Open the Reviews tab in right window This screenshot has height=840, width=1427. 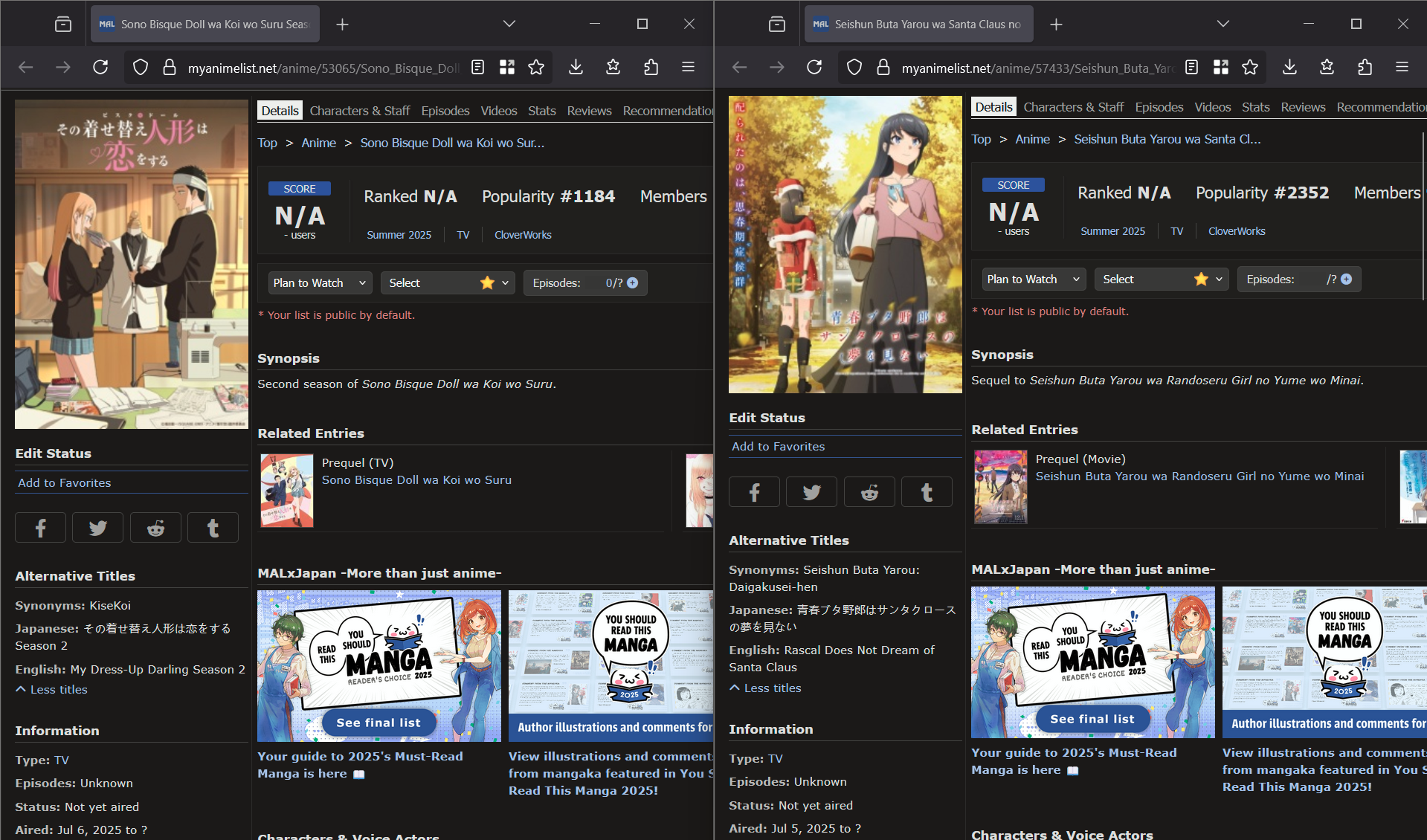(x=1303, y=107)
